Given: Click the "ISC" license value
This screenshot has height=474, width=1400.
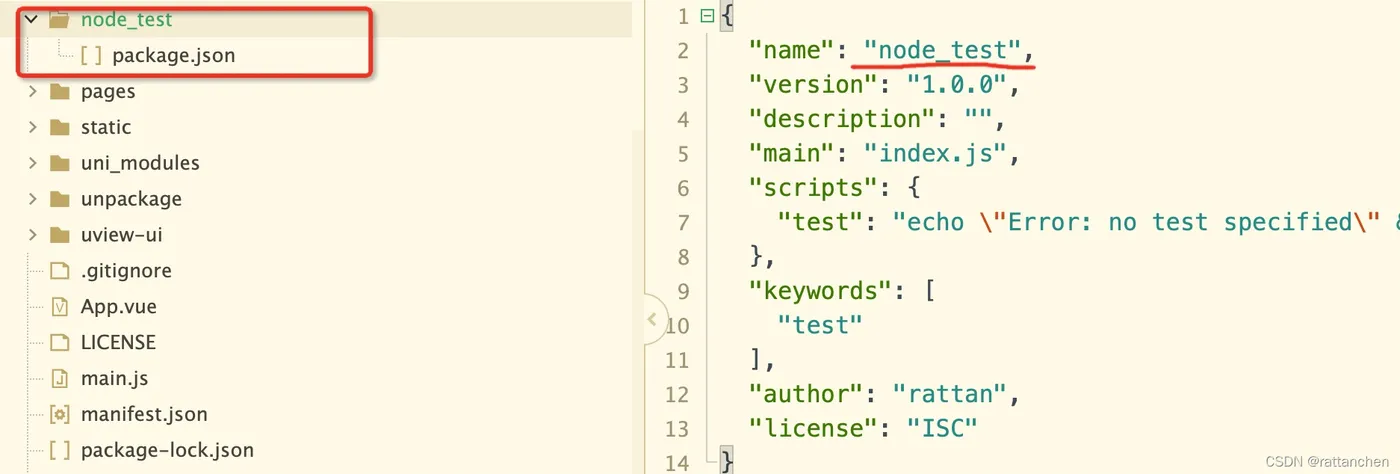Looking at the screenshot, I should 941,428.
